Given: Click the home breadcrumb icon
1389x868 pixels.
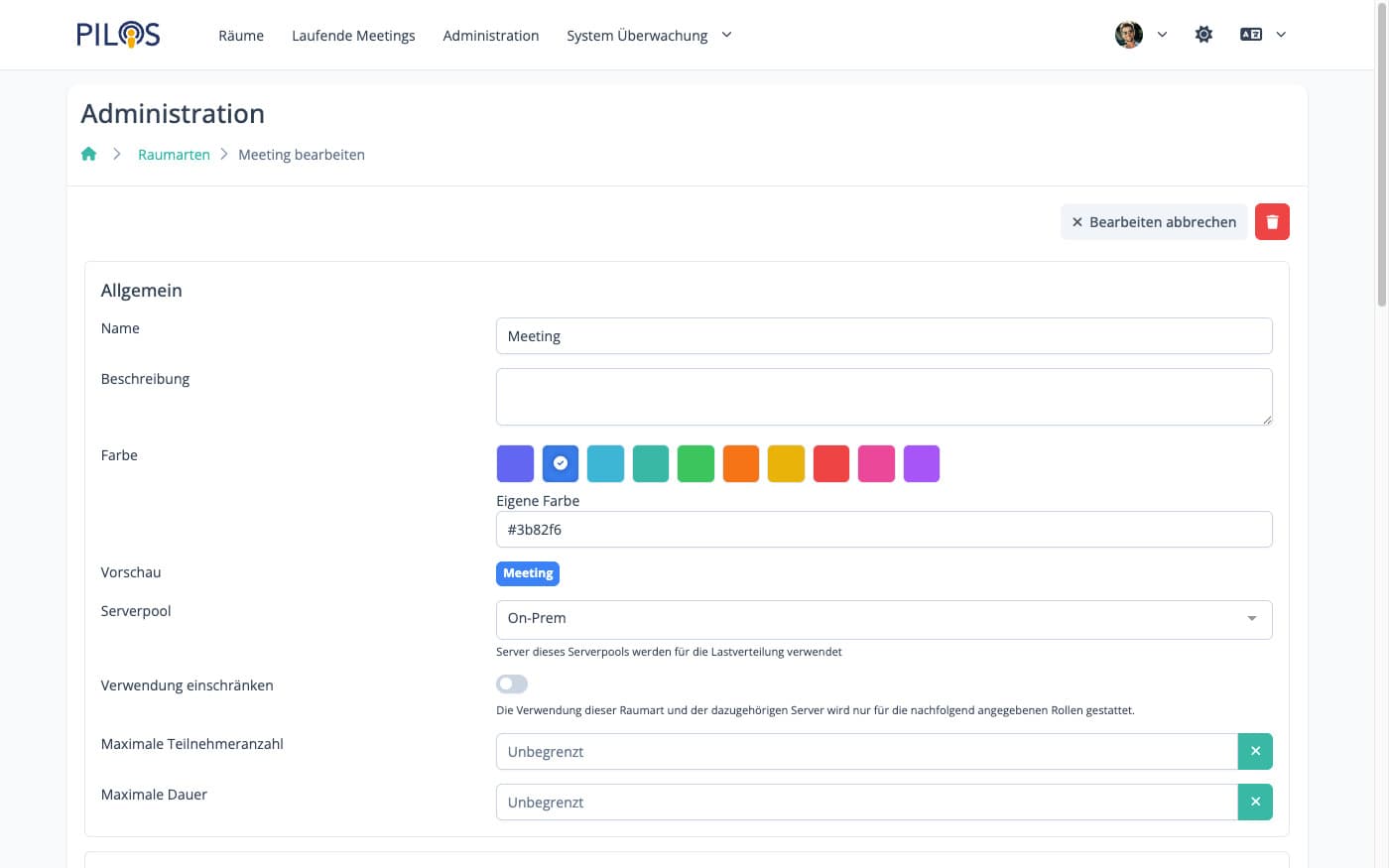Looking at the screenshot, I should point(88,154).
